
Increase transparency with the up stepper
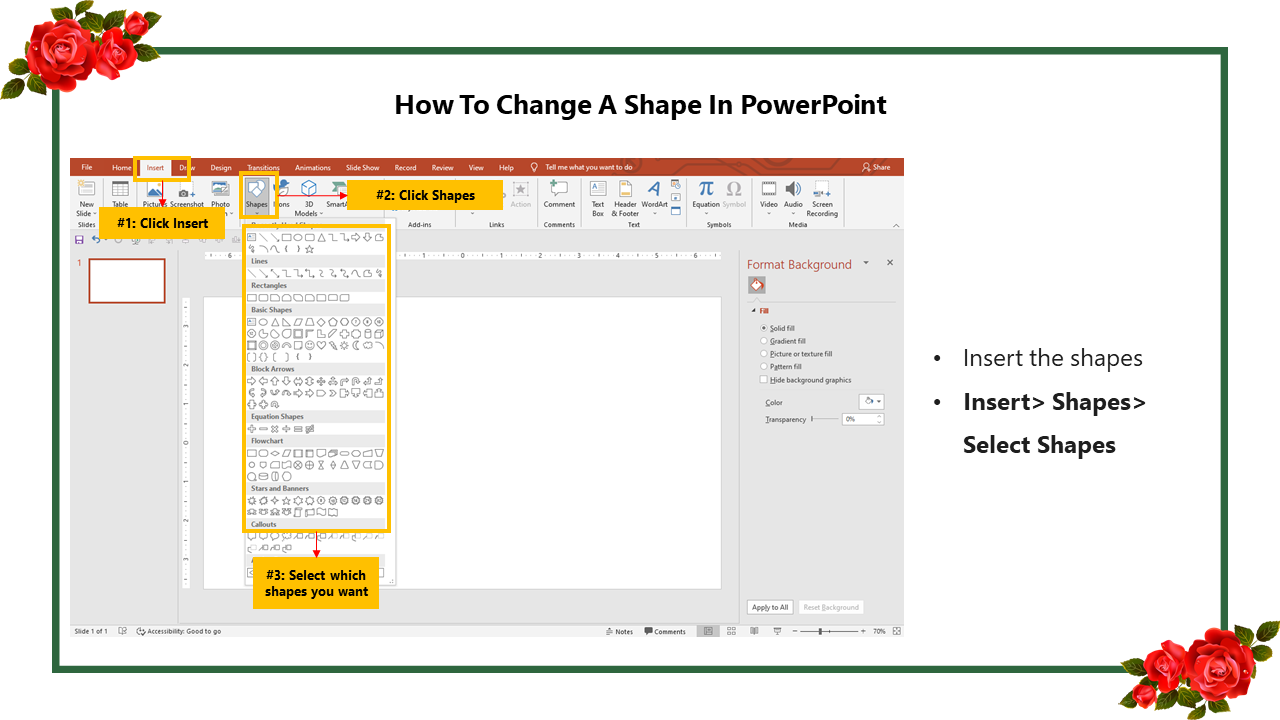(x=879, y=416)
